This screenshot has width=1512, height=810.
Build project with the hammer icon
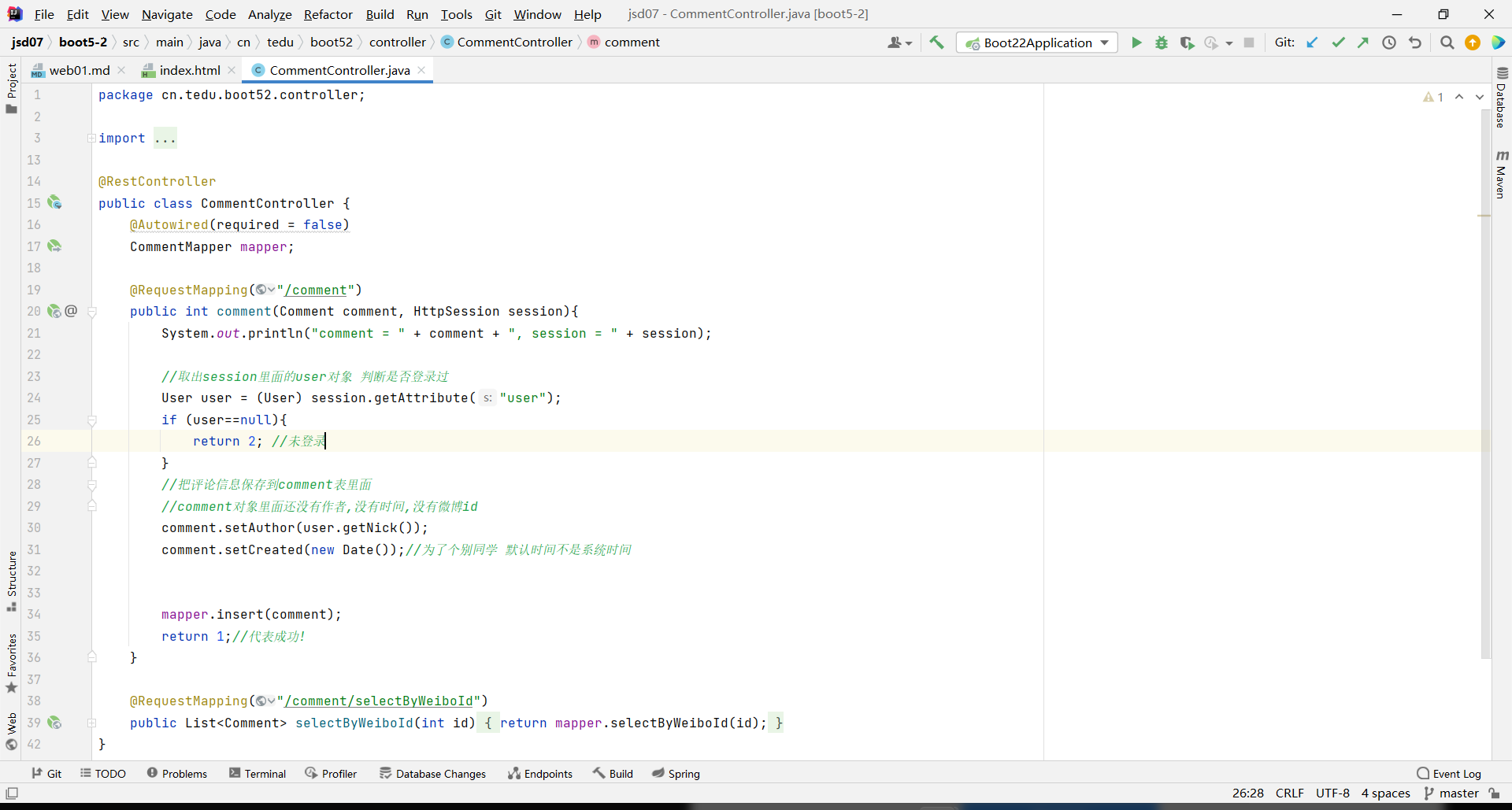coord(936,43)
